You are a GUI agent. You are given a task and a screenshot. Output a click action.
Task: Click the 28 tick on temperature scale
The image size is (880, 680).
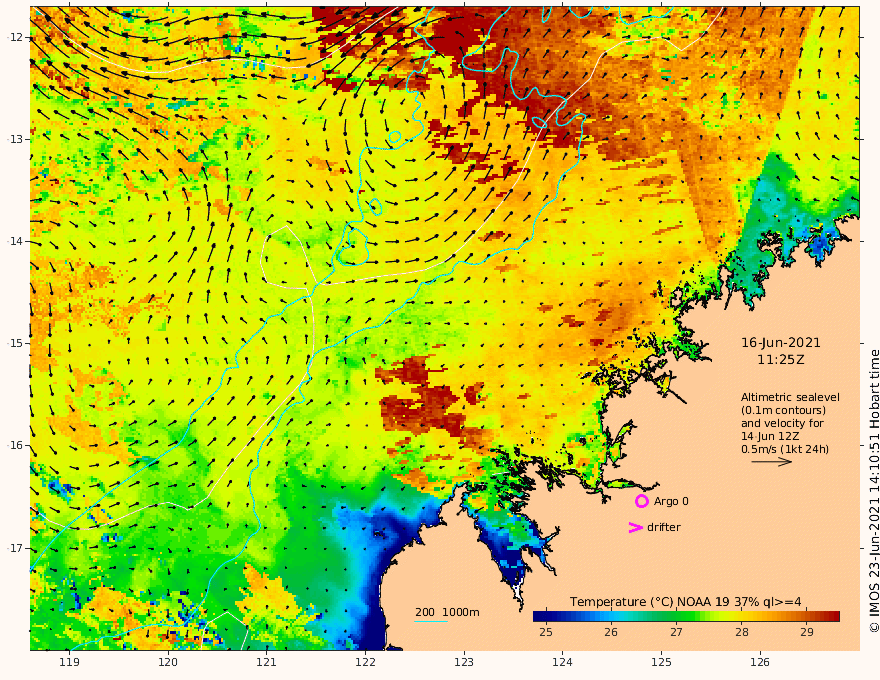click(742, 632)
